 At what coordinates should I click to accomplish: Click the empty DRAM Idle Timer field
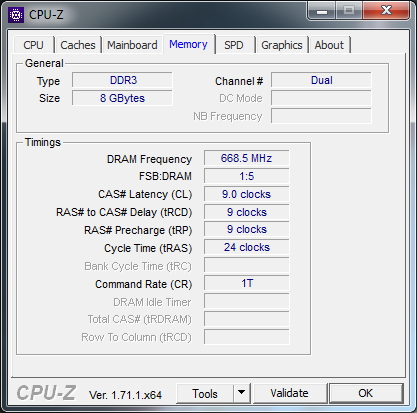coord(247,302)
